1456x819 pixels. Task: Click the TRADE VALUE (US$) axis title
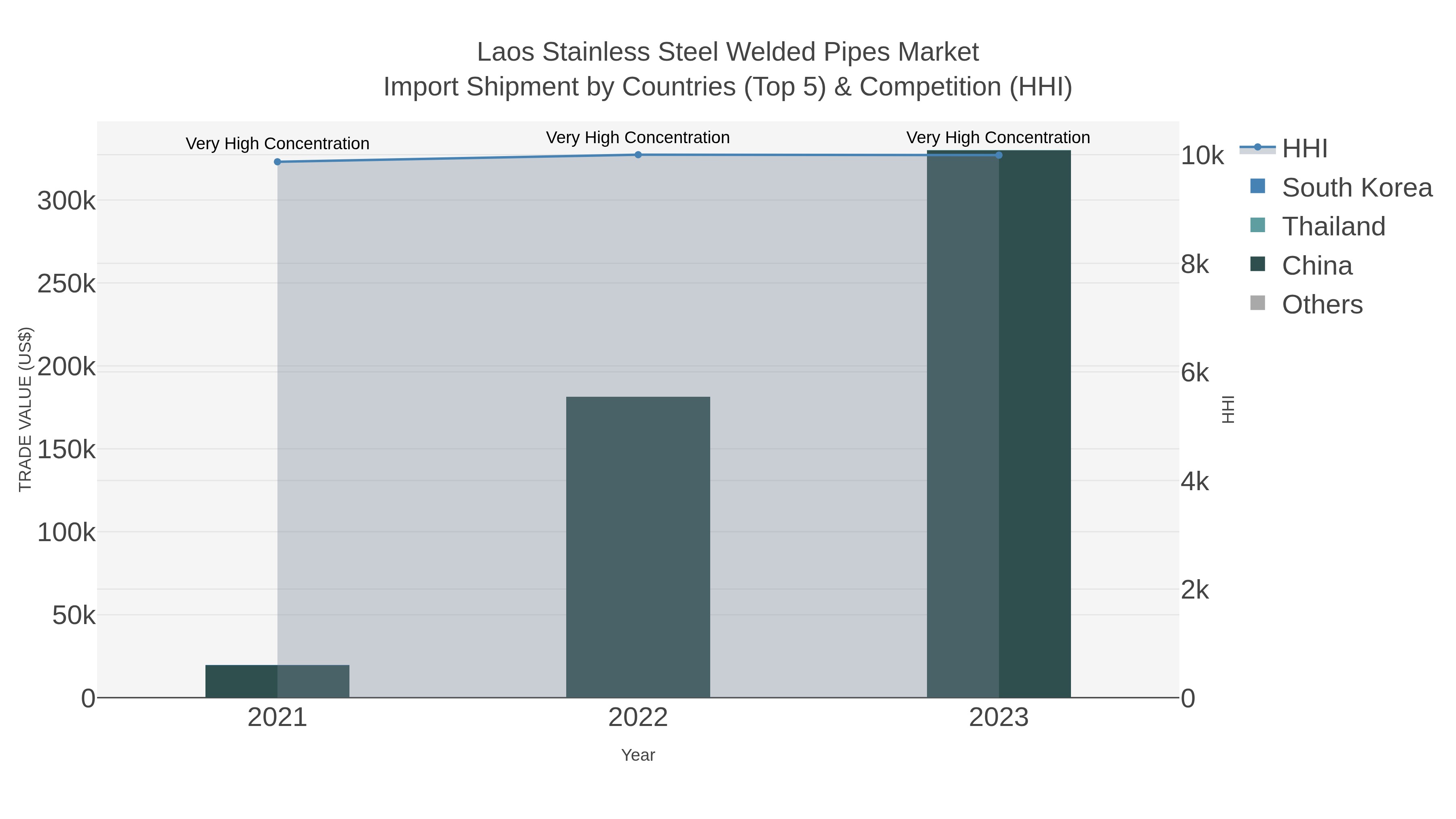25,409
